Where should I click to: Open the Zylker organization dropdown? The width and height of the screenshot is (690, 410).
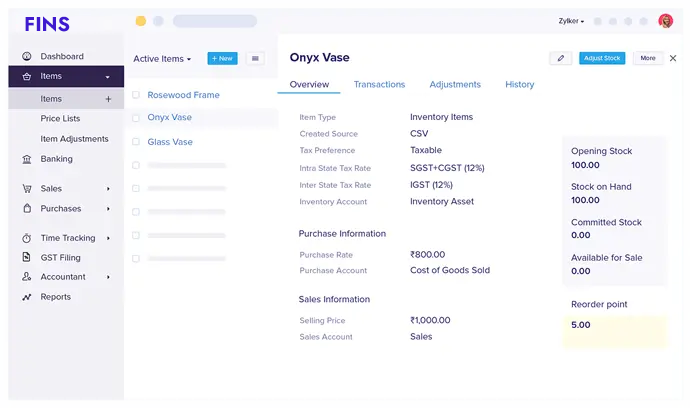point(571,21)
